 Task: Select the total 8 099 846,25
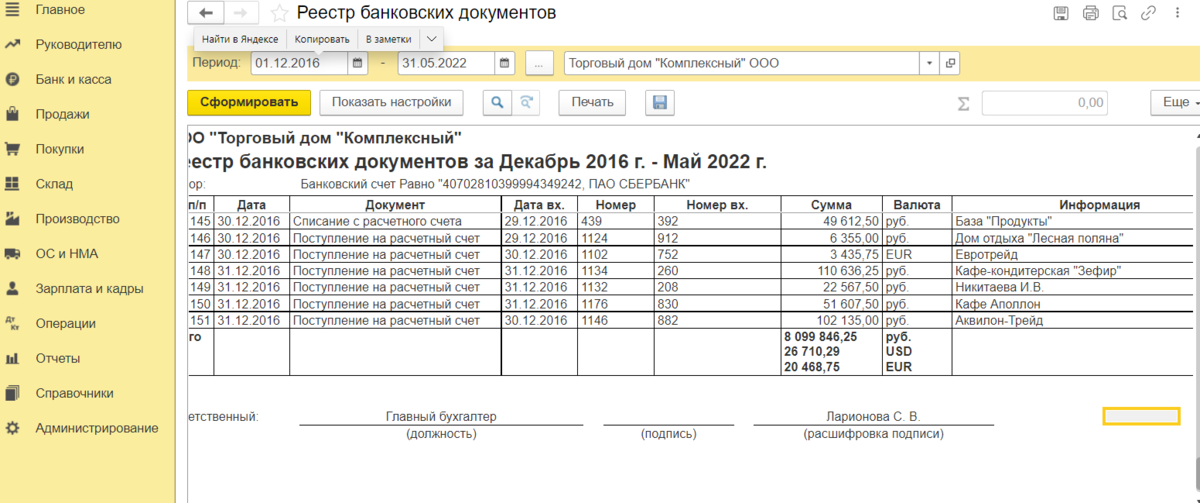[x=820, y=338]
